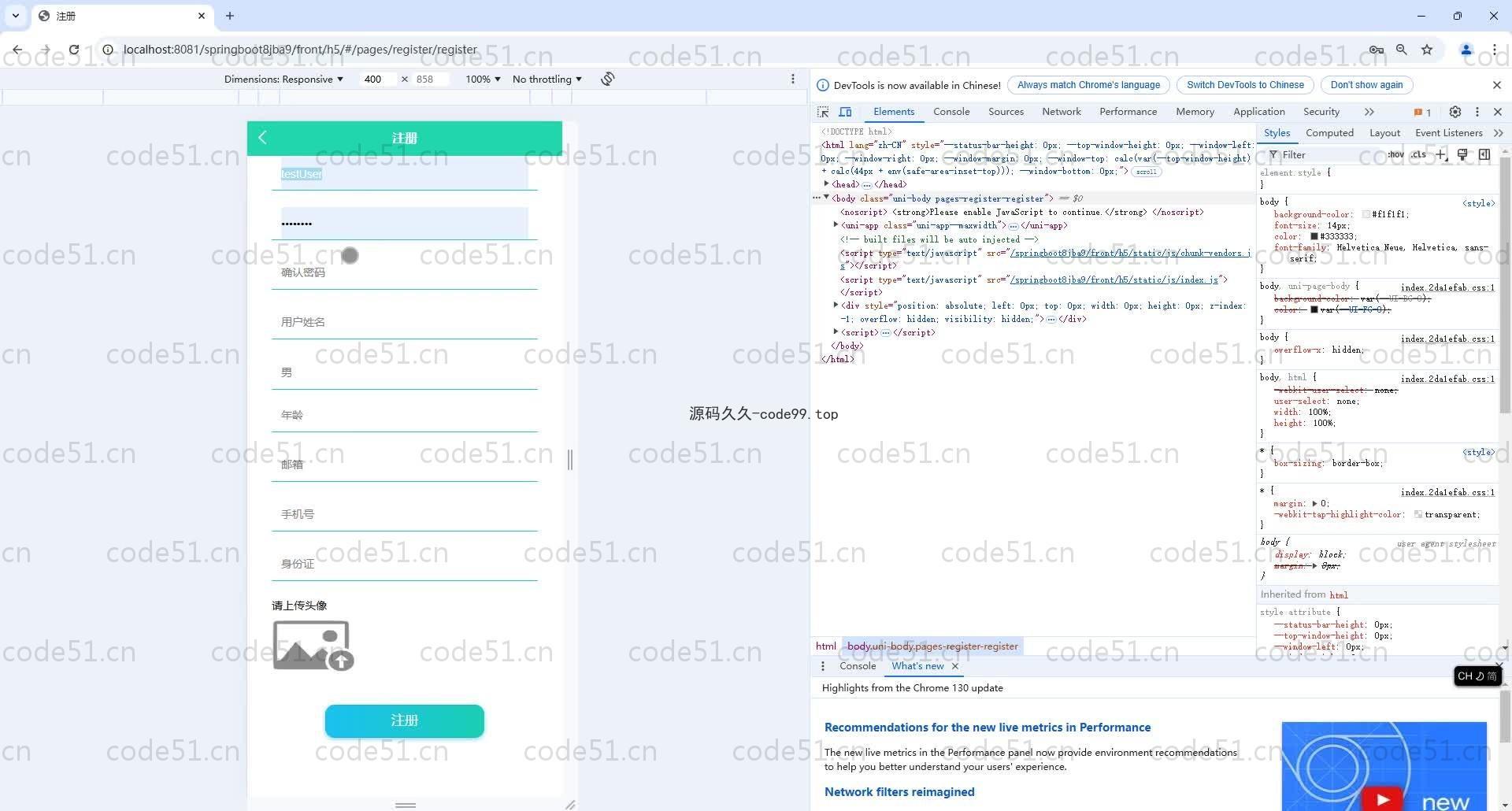Open the Chrome profile icon
1512x811 pixels.
(x=1466, y=50)
